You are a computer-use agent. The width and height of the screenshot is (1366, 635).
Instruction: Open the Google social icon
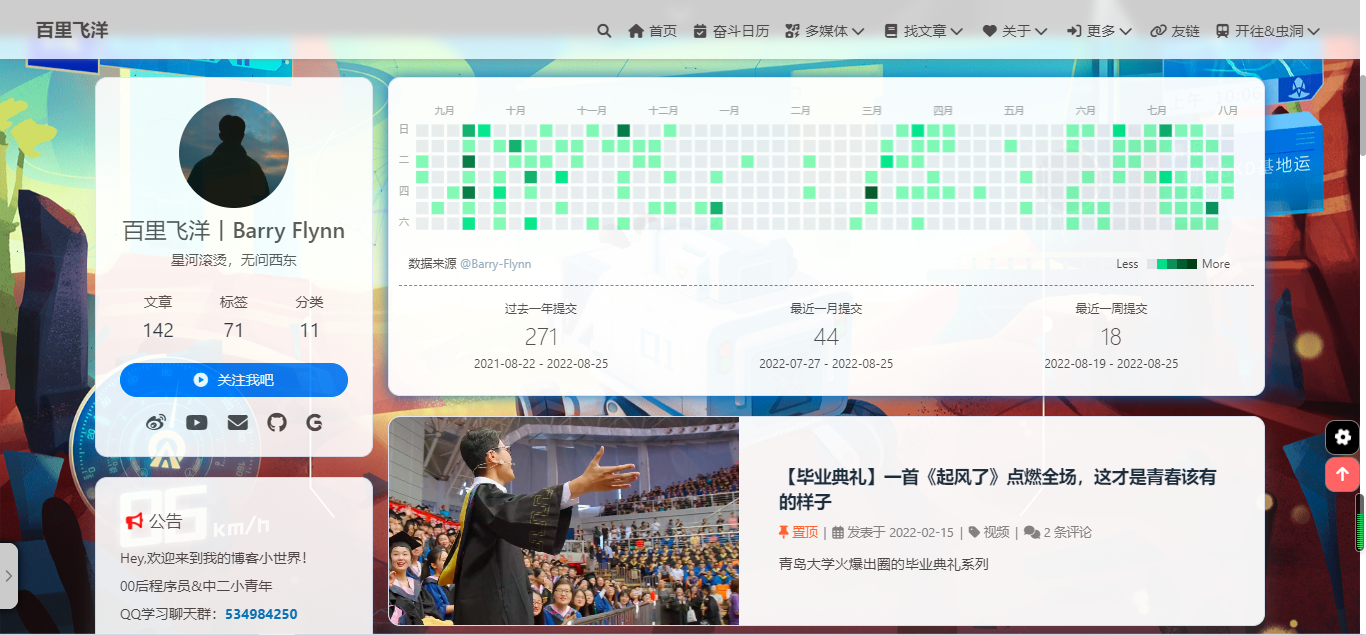tap(314, 423)
